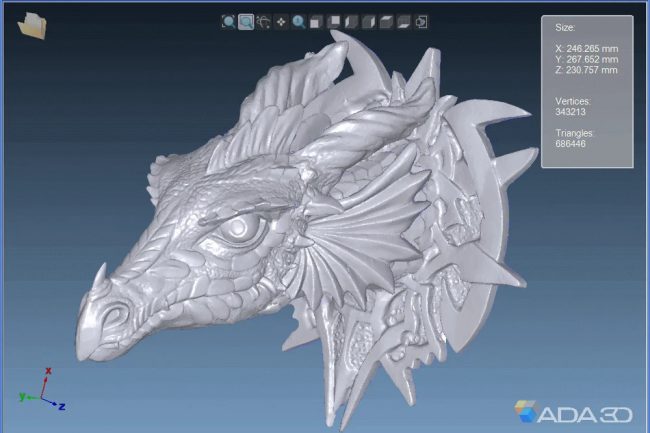Click the X size value 246.265 mm
This screenshot has height=433, width=650.
pyautogui.click(x=586, y=47)
